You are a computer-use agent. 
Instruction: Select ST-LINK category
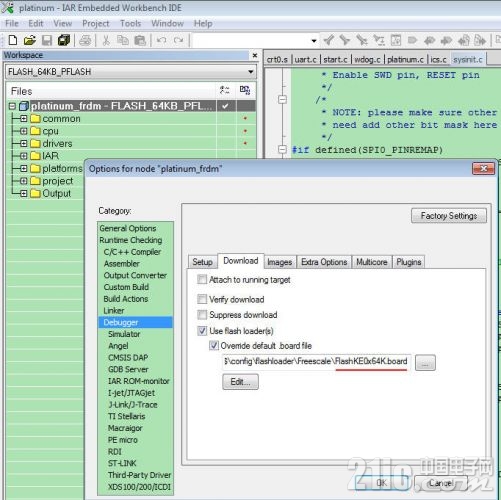coord(122,463)
